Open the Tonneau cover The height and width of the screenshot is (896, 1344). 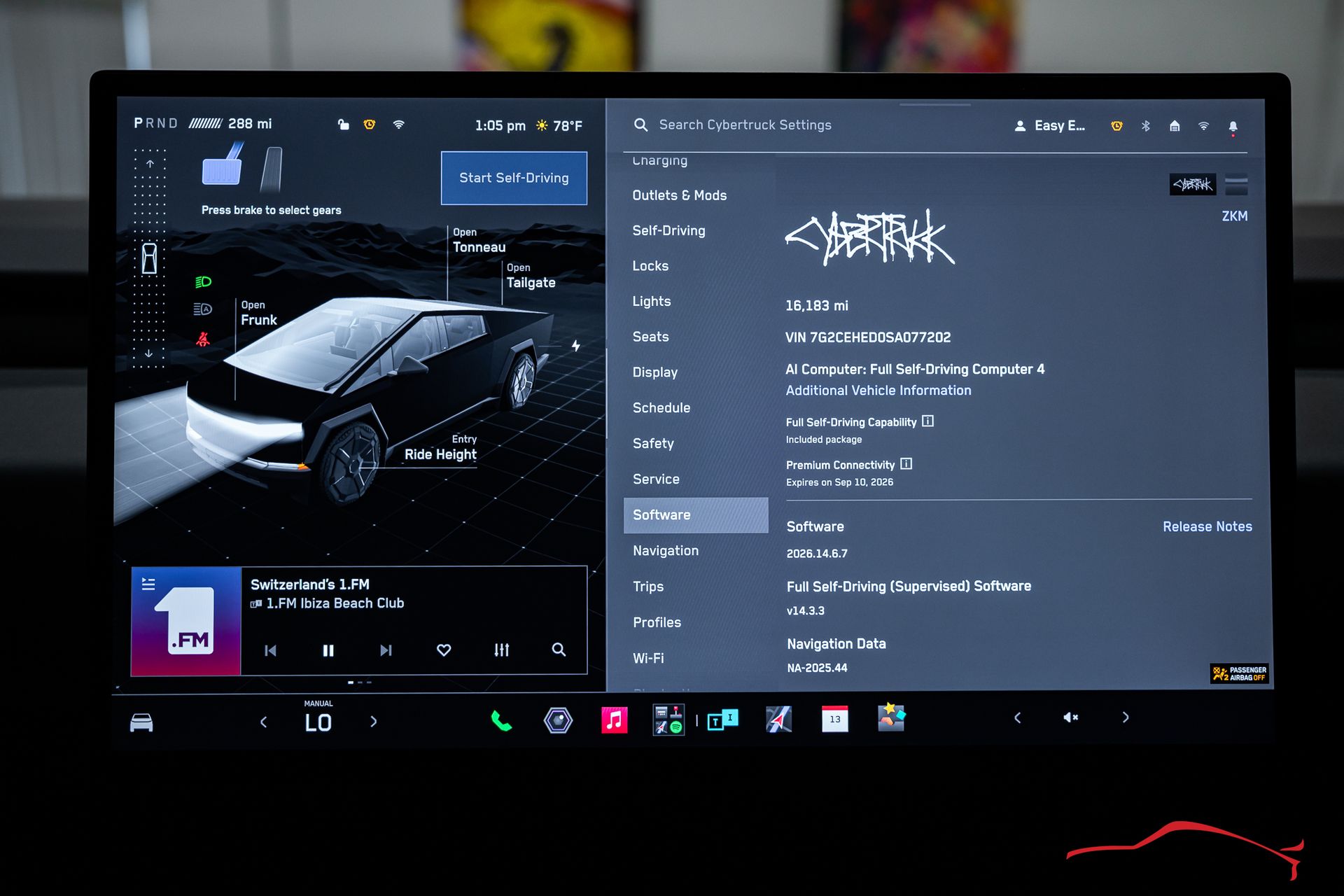click(479, 240)
